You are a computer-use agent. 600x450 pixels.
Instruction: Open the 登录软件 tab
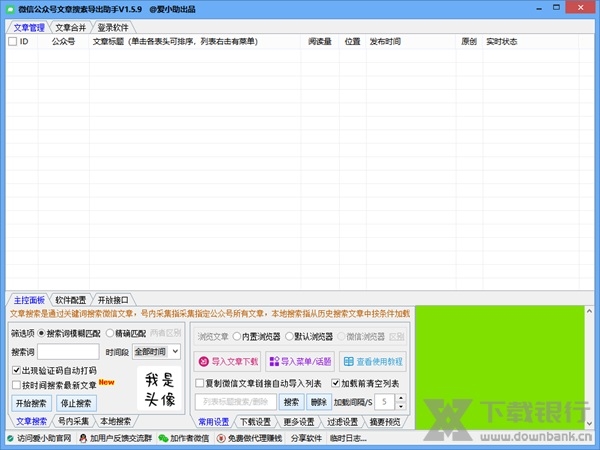(112, 28)
